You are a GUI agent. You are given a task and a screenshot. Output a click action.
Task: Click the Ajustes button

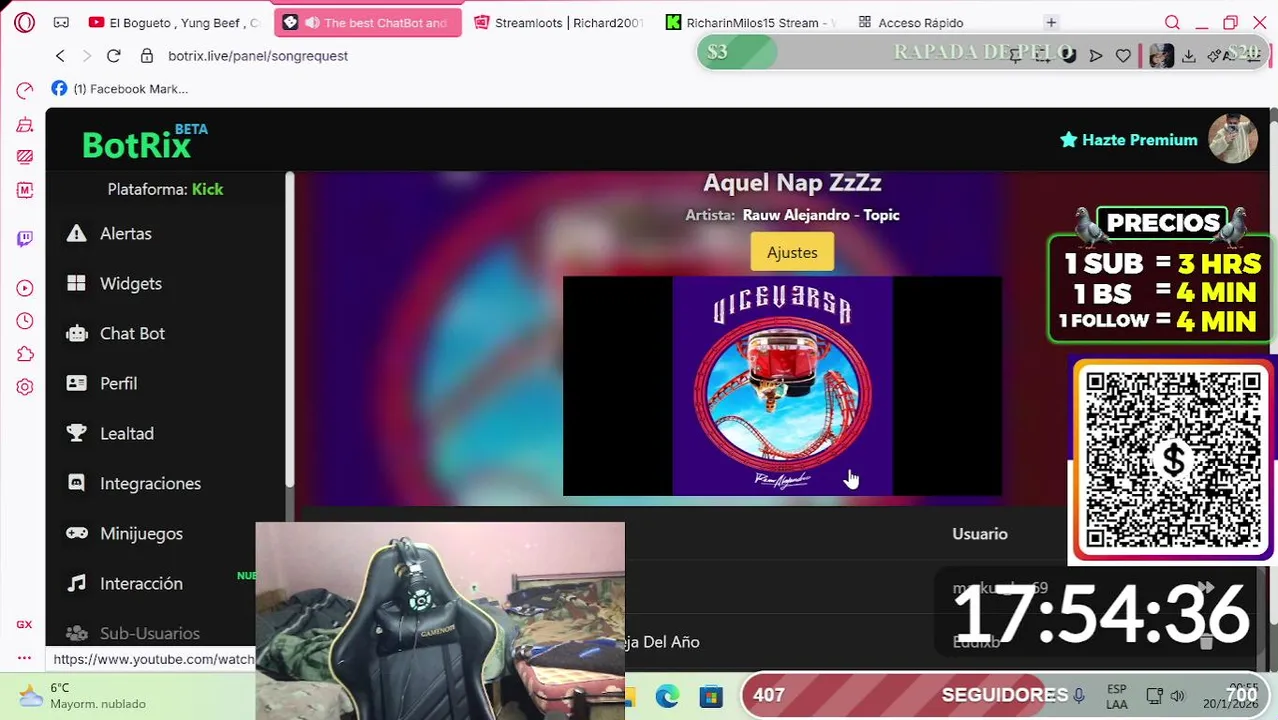click(792, 252)
